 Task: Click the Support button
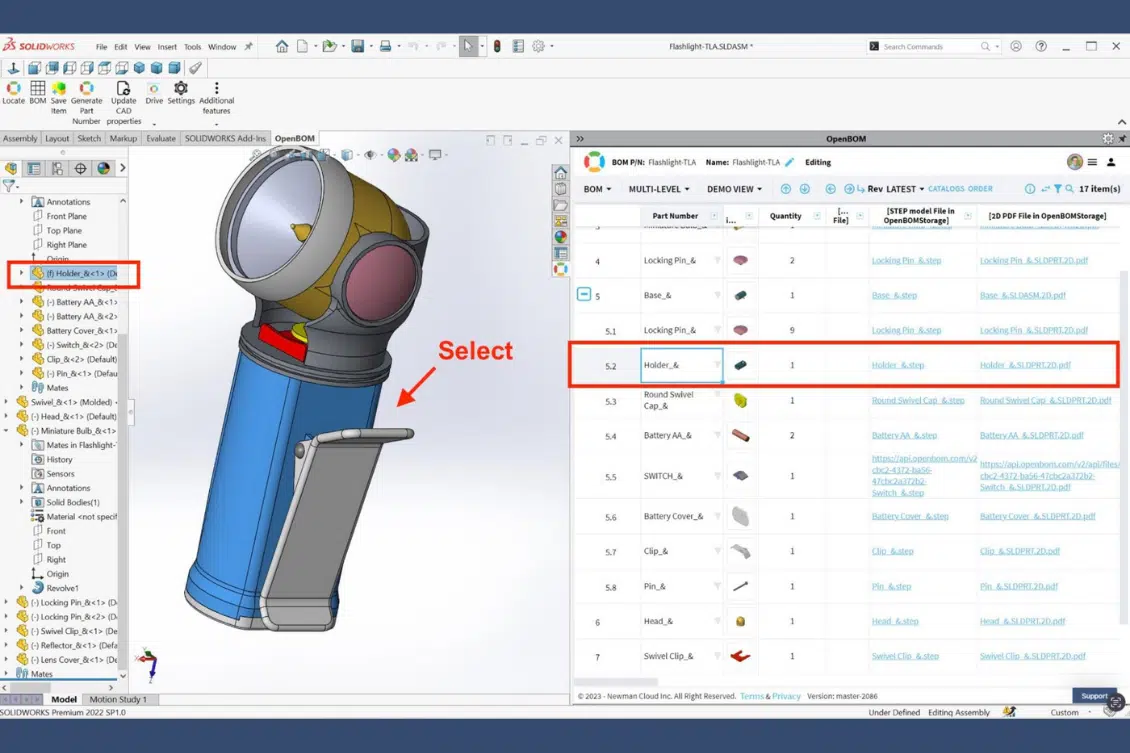[1094, 696]
